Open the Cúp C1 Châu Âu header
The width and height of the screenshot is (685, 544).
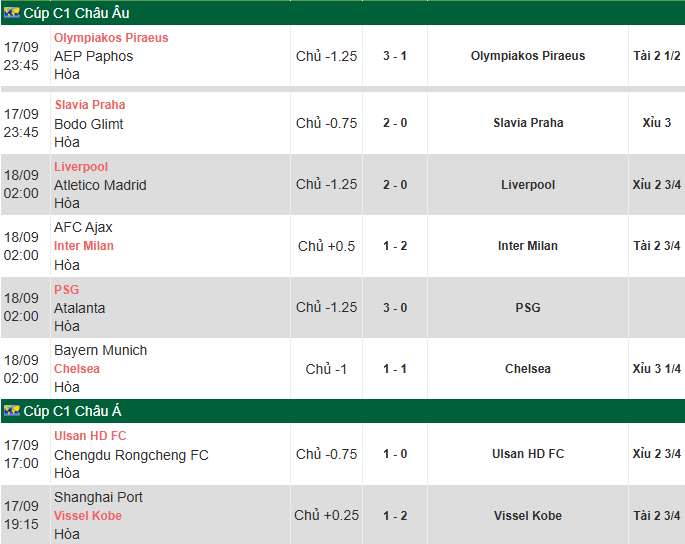point(76,13)
